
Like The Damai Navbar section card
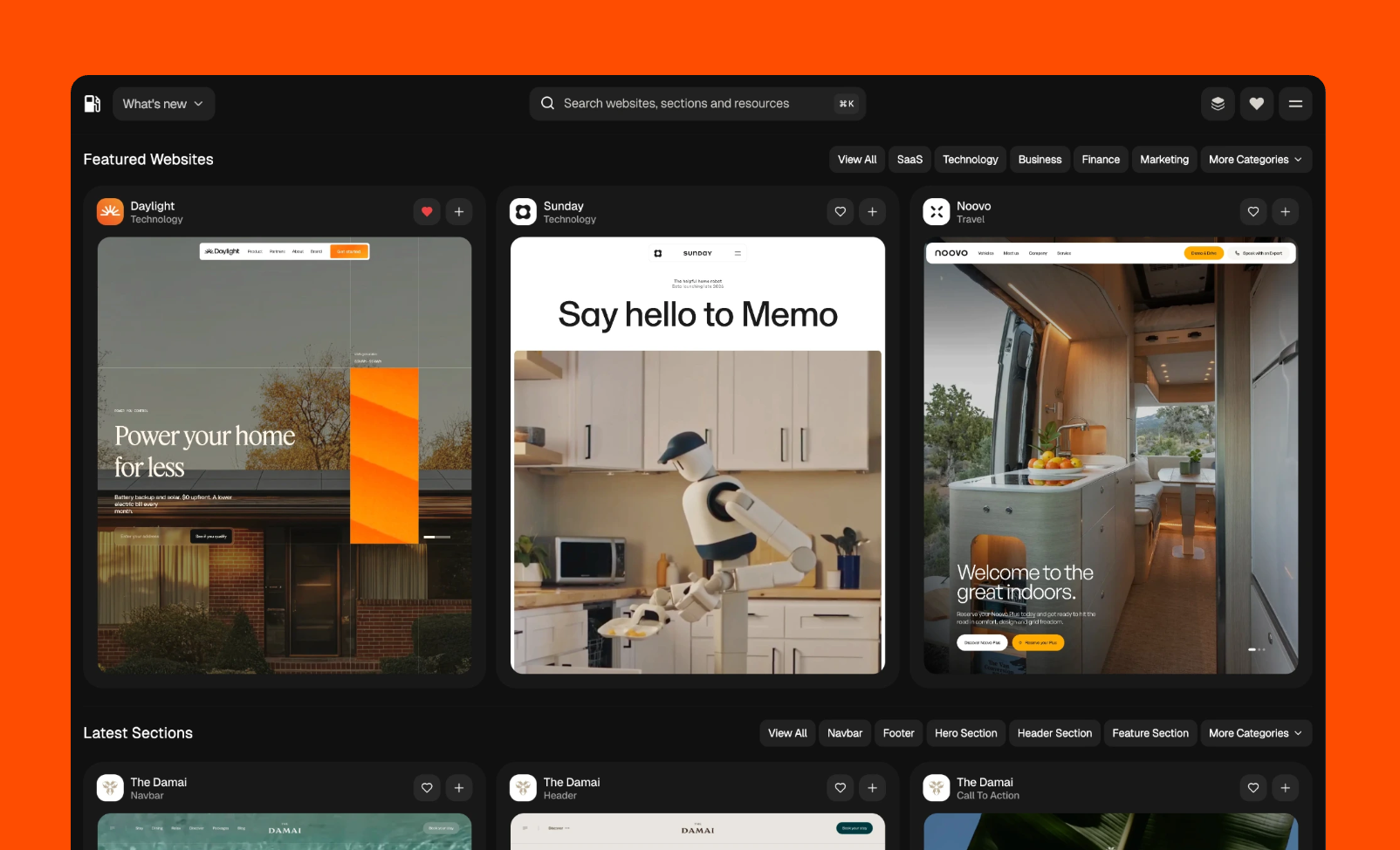tap(427, 788)
